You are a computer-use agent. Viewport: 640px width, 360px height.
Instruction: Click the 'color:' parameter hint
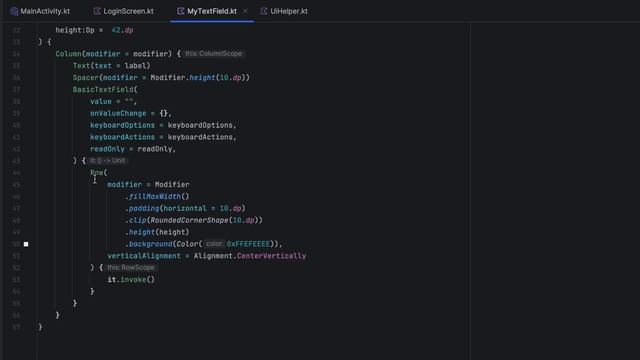pos(214,244)
